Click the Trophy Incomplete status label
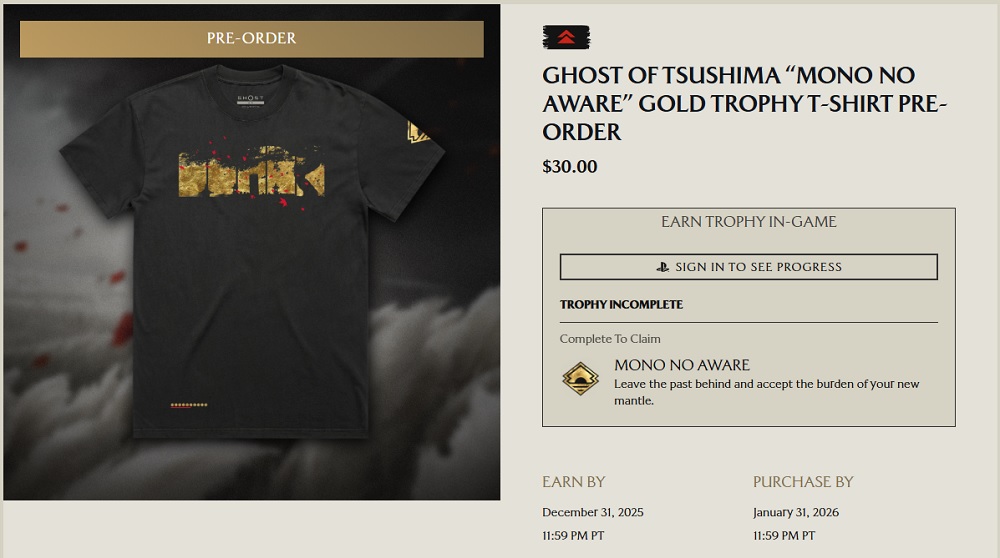The image size is (1000, 558). (621, 304)
